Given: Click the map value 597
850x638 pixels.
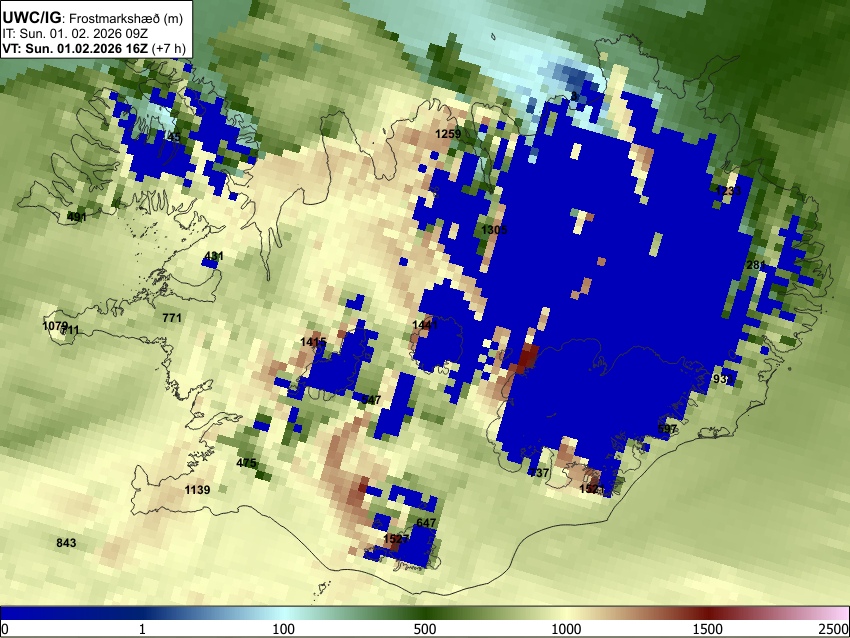Looking at the screenshot, I should pyautogui.click(x=667, y=429).
